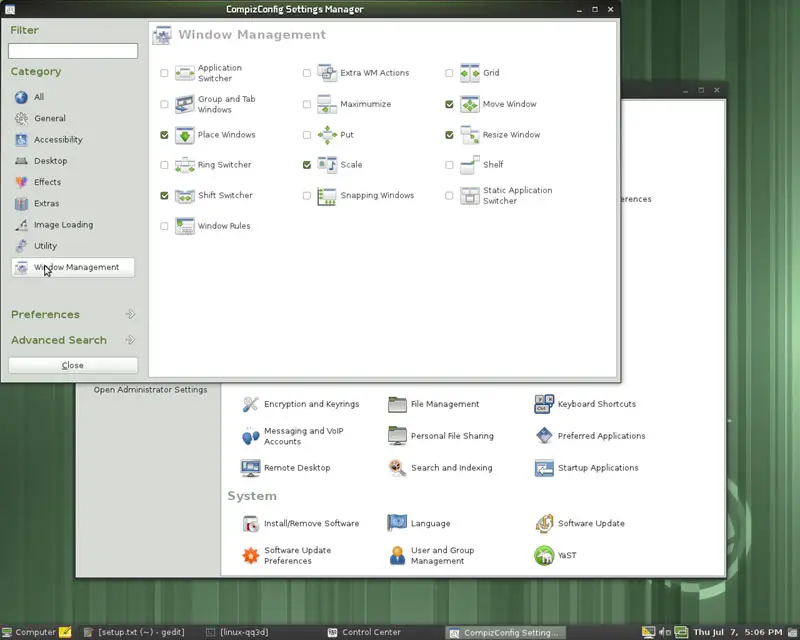Image resolution: width=800 pixels, height=640 pixels.
Task: Select the All category
Action: tap(73, 97)
